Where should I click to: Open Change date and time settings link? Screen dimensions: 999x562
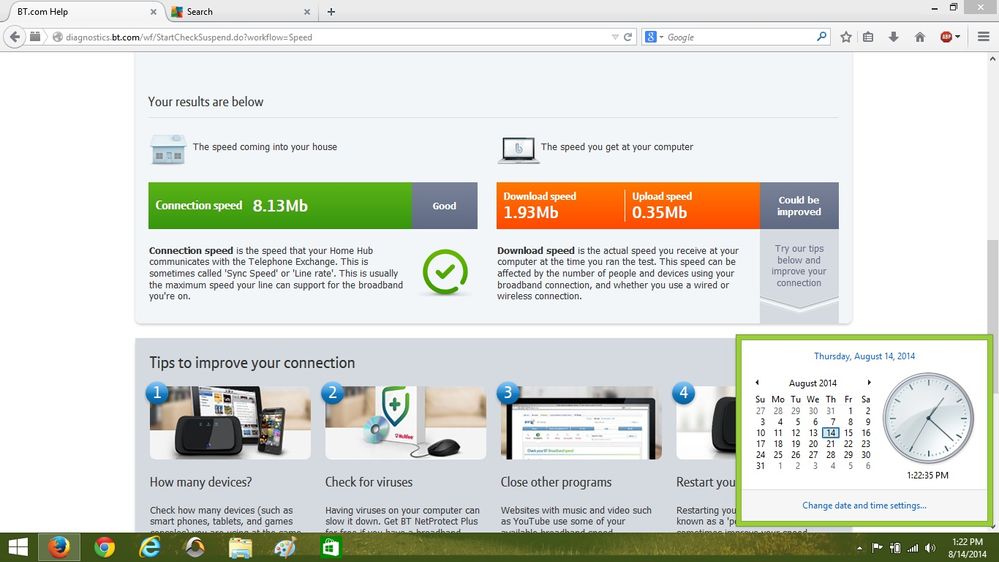pyautogui.click(x=864, y=505)
